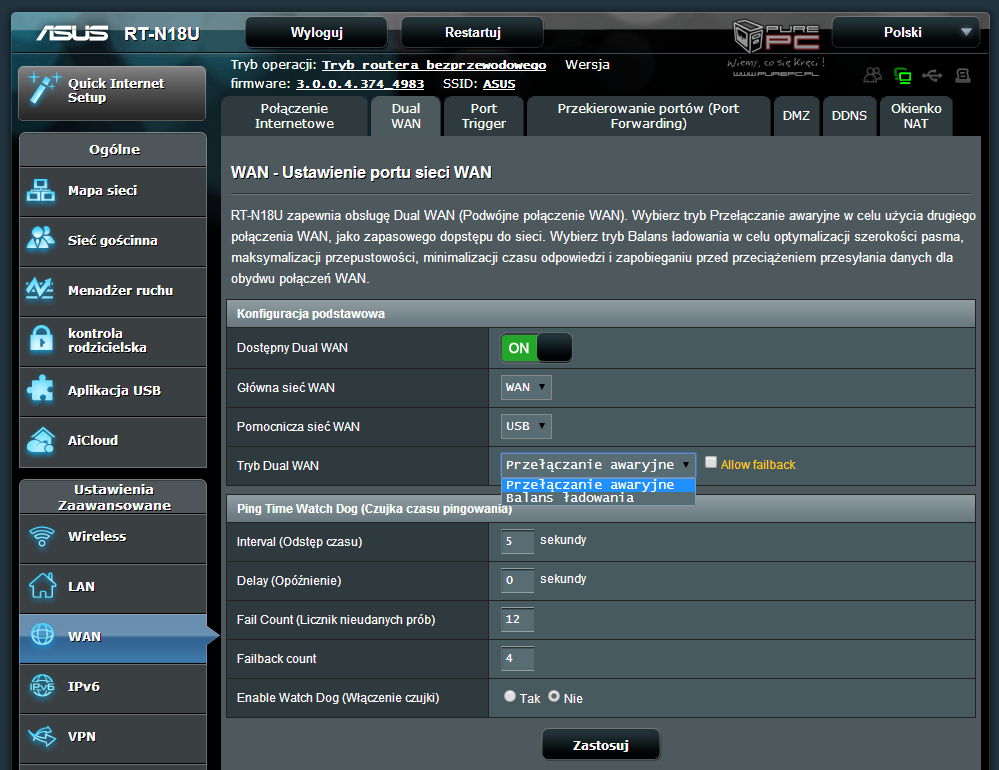
Task: Click the WAN globe icon
Action: (x=42, y=634)
